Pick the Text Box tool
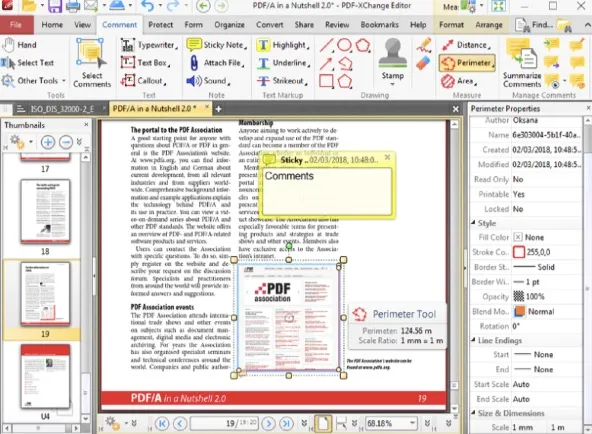Image resolution: width=592 pixels, height=434 pixels. (x=145, y=63)
